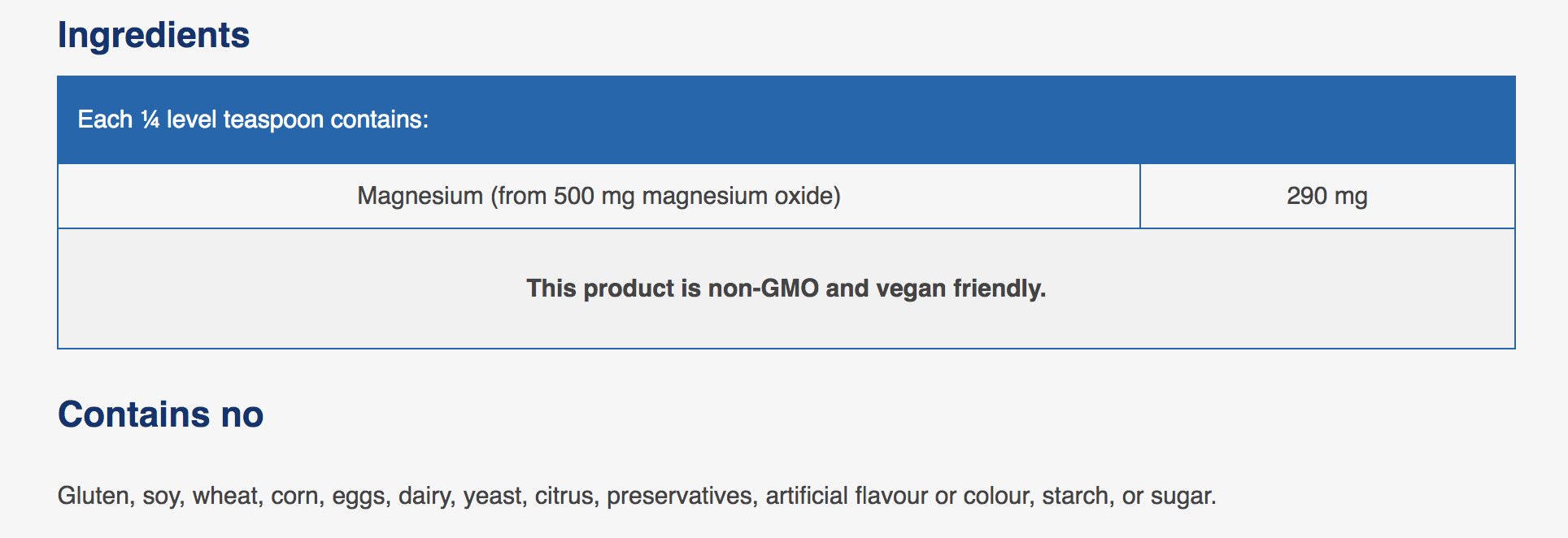Click the non-GMO and vegan friendly statement

point(786,289)
